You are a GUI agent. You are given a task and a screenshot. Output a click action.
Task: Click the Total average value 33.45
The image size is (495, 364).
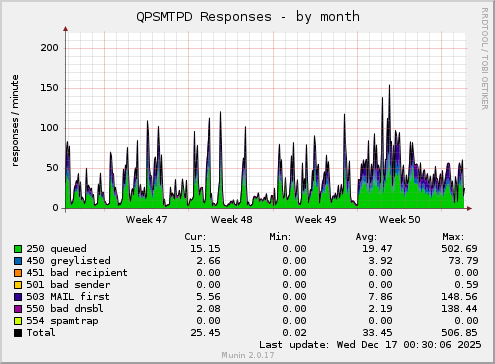[377, 333]
